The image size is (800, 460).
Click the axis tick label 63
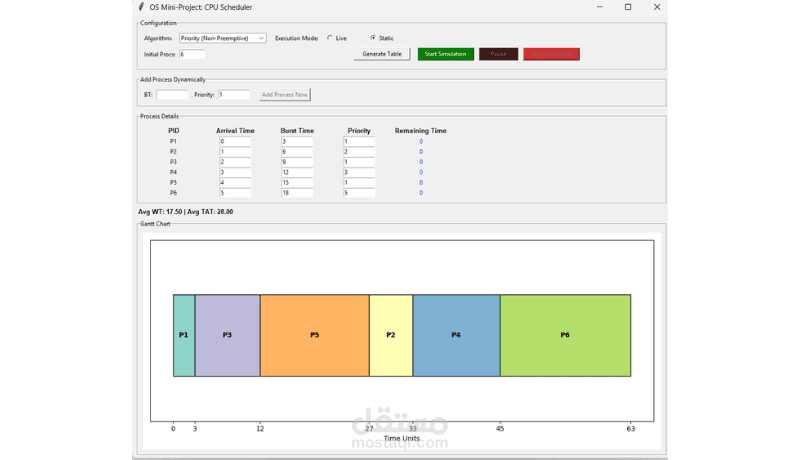tap(631, 429)
